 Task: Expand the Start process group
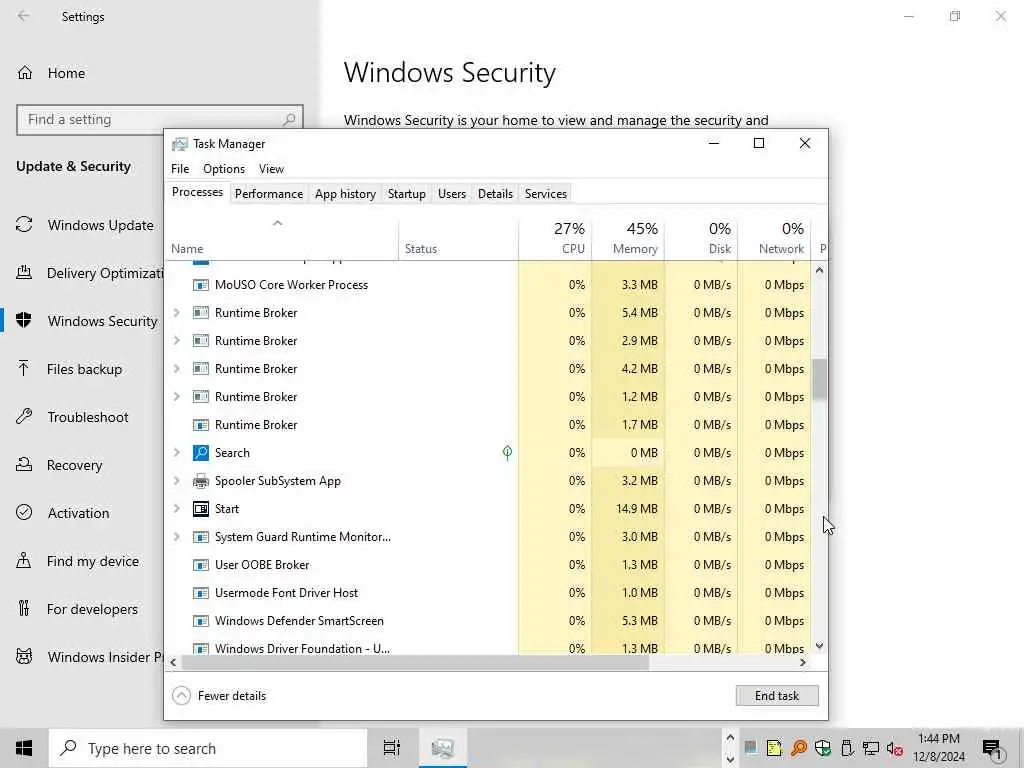[176, 509]
